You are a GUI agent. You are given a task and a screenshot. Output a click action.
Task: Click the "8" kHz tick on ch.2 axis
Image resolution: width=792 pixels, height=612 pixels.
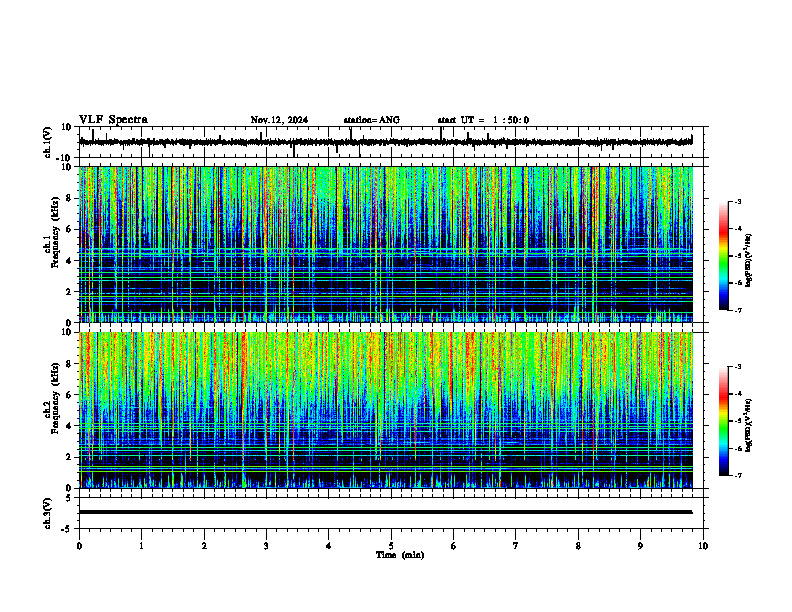[x=69, y=364]
